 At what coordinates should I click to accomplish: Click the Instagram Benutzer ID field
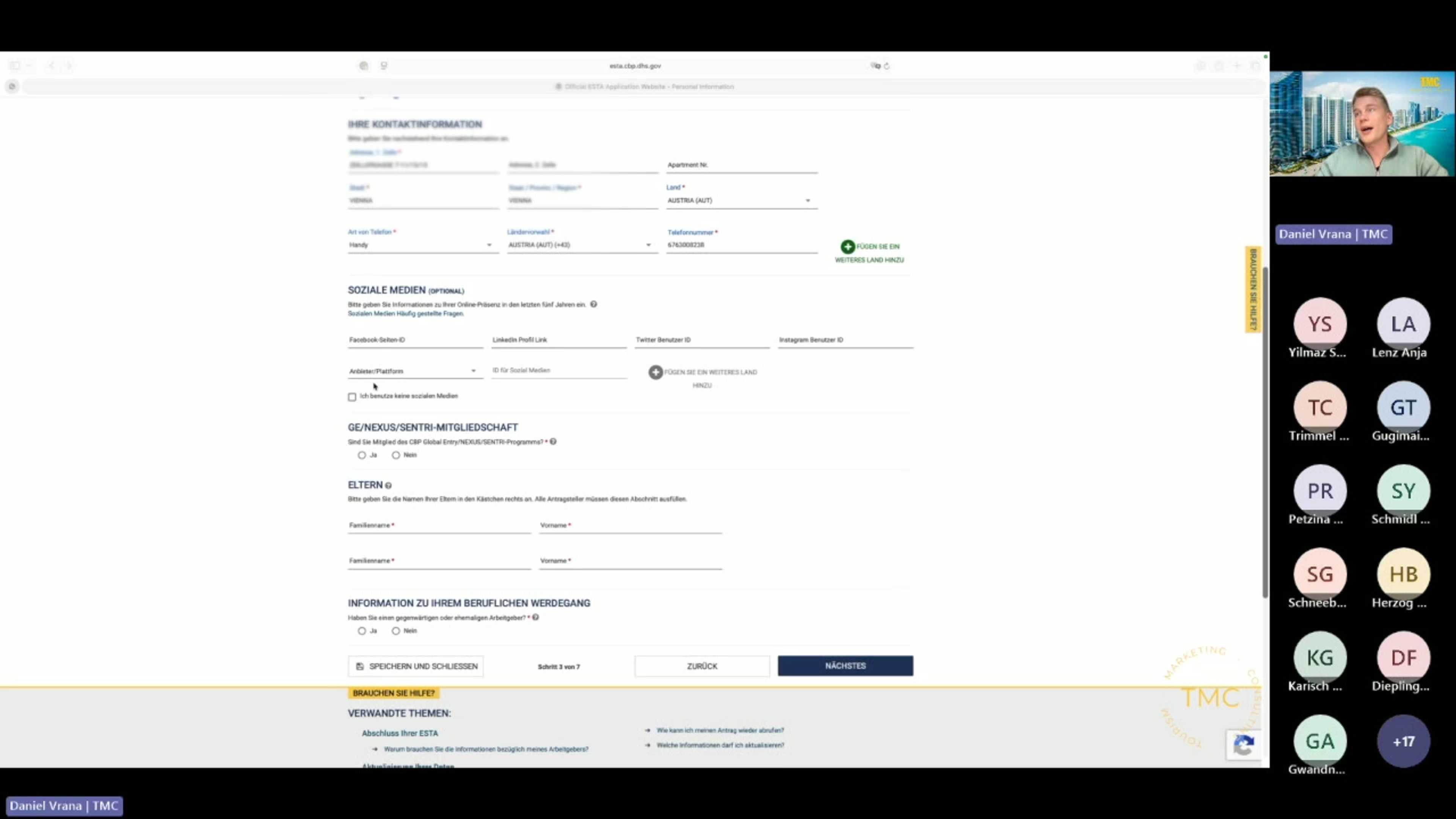pos(846,340)
